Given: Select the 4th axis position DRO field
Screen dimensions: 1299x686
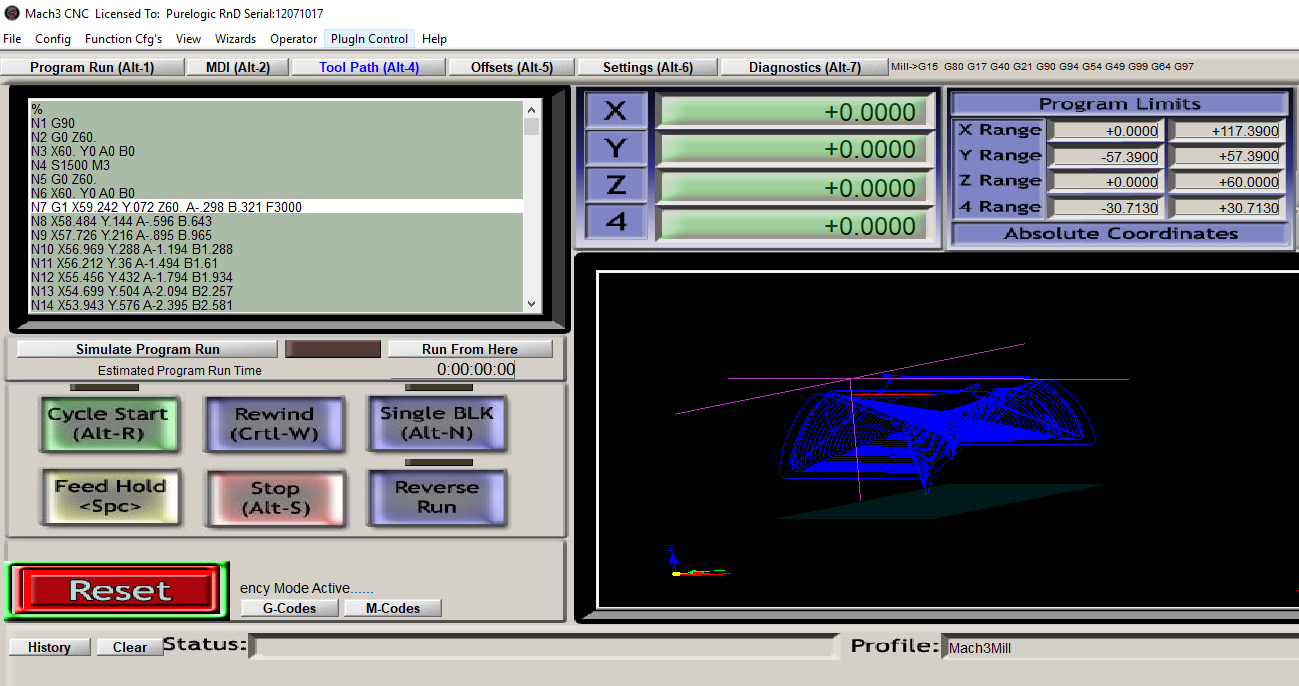Looking at the screenshot, I should coord(793,225).
